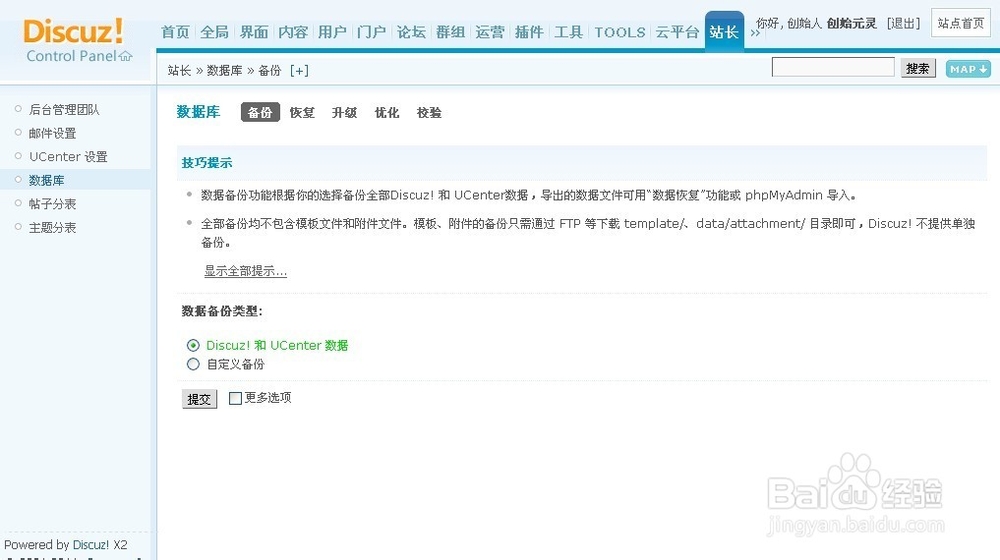1000x560 pixels.
Task: Open the 站点首页 button
Action: click(960, 23)
